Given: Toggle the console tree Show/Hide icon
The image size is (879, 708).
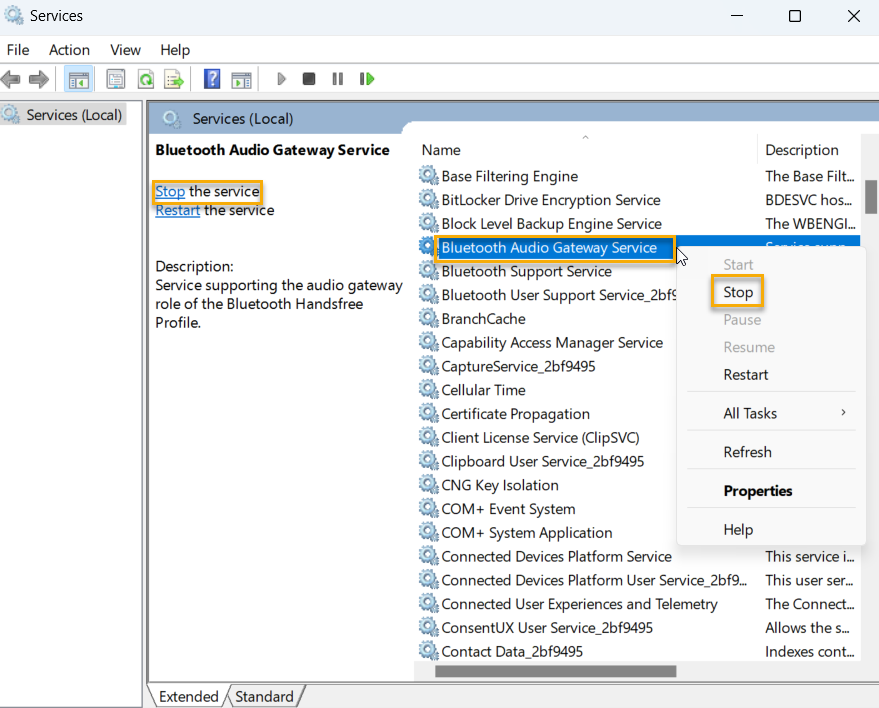Looking at the screenshot, I should click(x=78, y=79).
